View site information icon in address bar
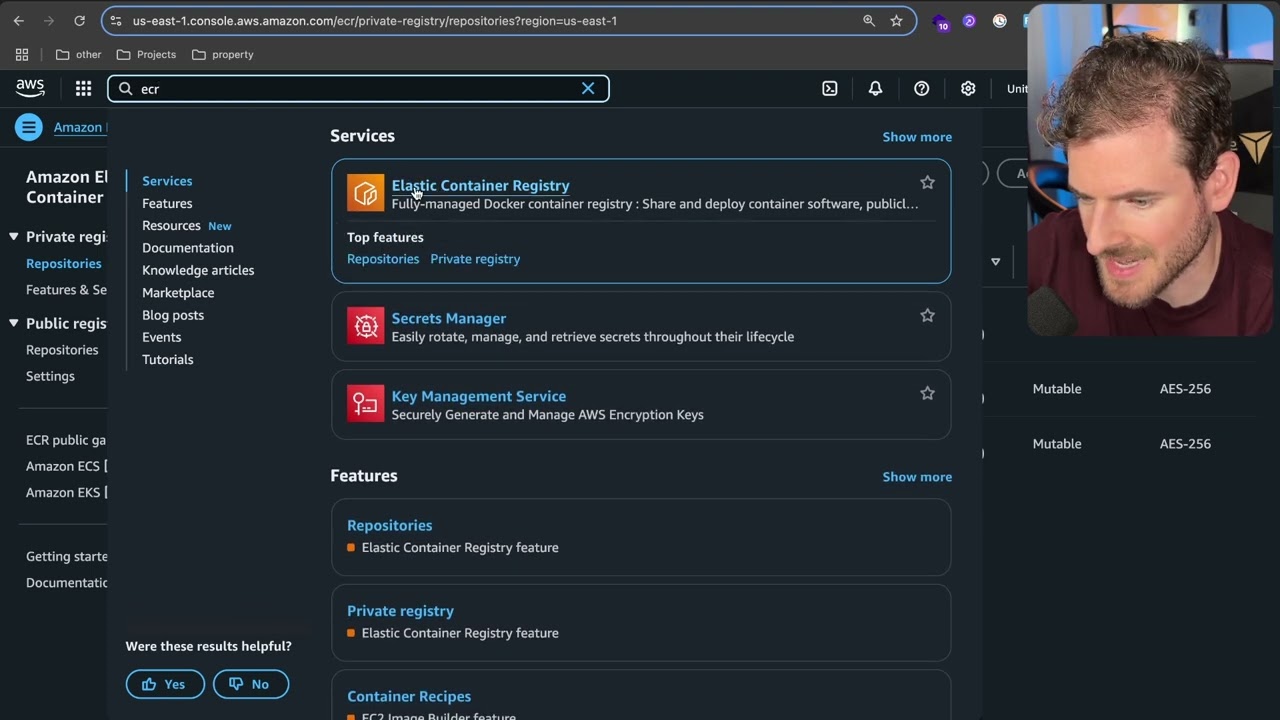 click(x=116, y=20)
